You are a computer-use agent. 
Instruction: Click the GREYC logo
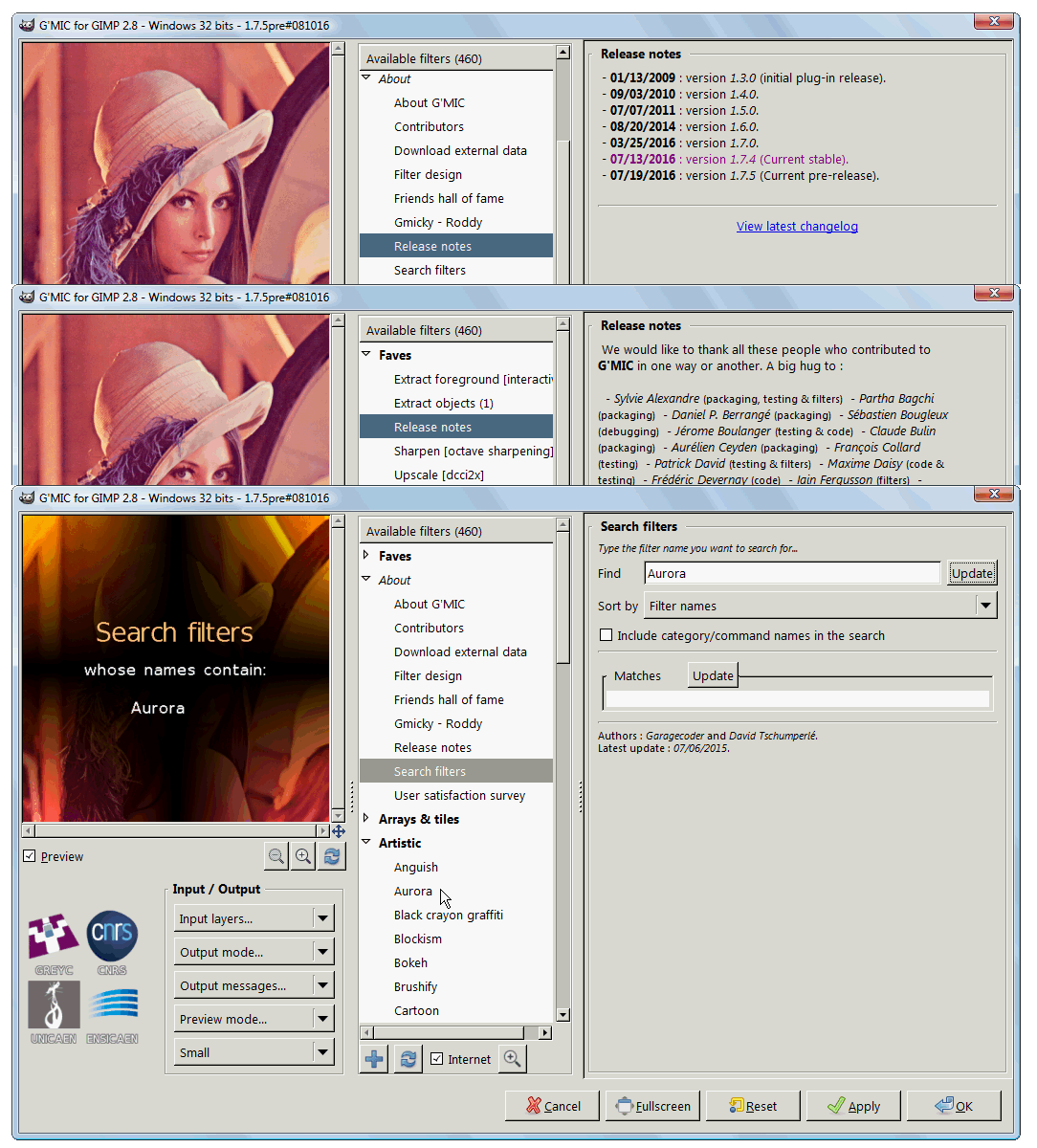point(54,943)
